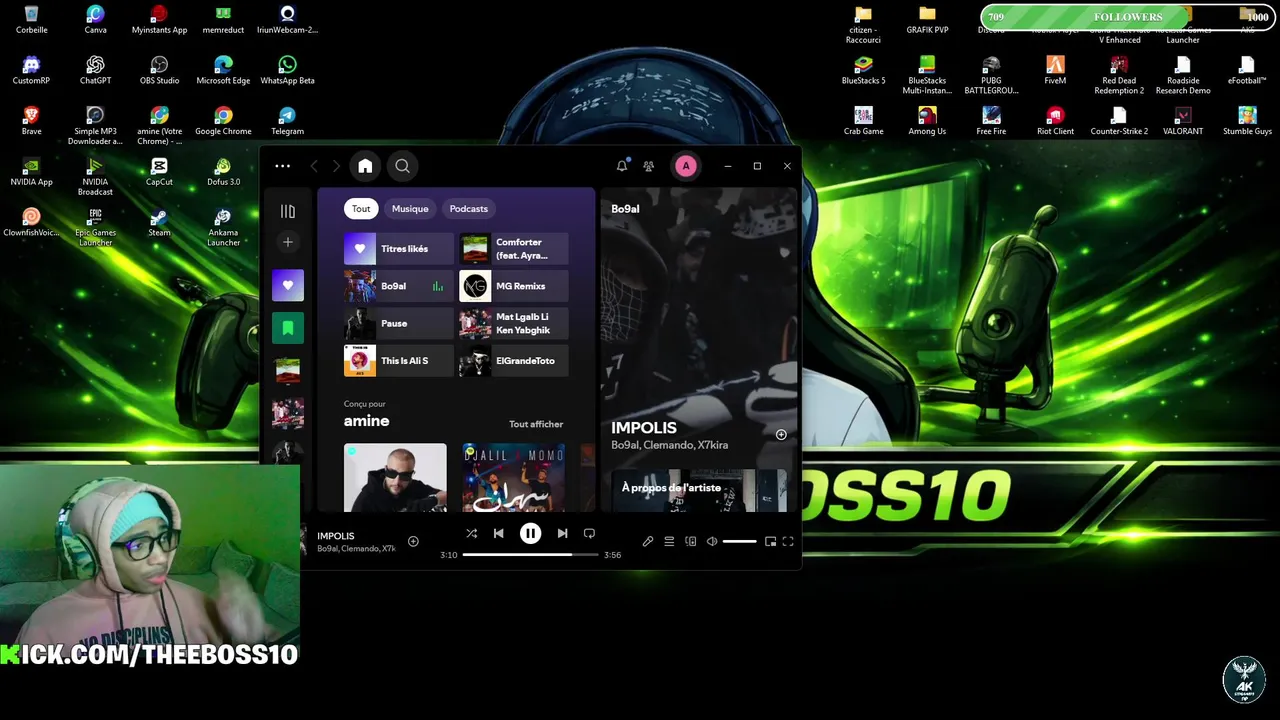The height and width of the screenshot is (720, 1280).
Task: Open the Epic Games Launcher icon
Action: coord(95,227)
